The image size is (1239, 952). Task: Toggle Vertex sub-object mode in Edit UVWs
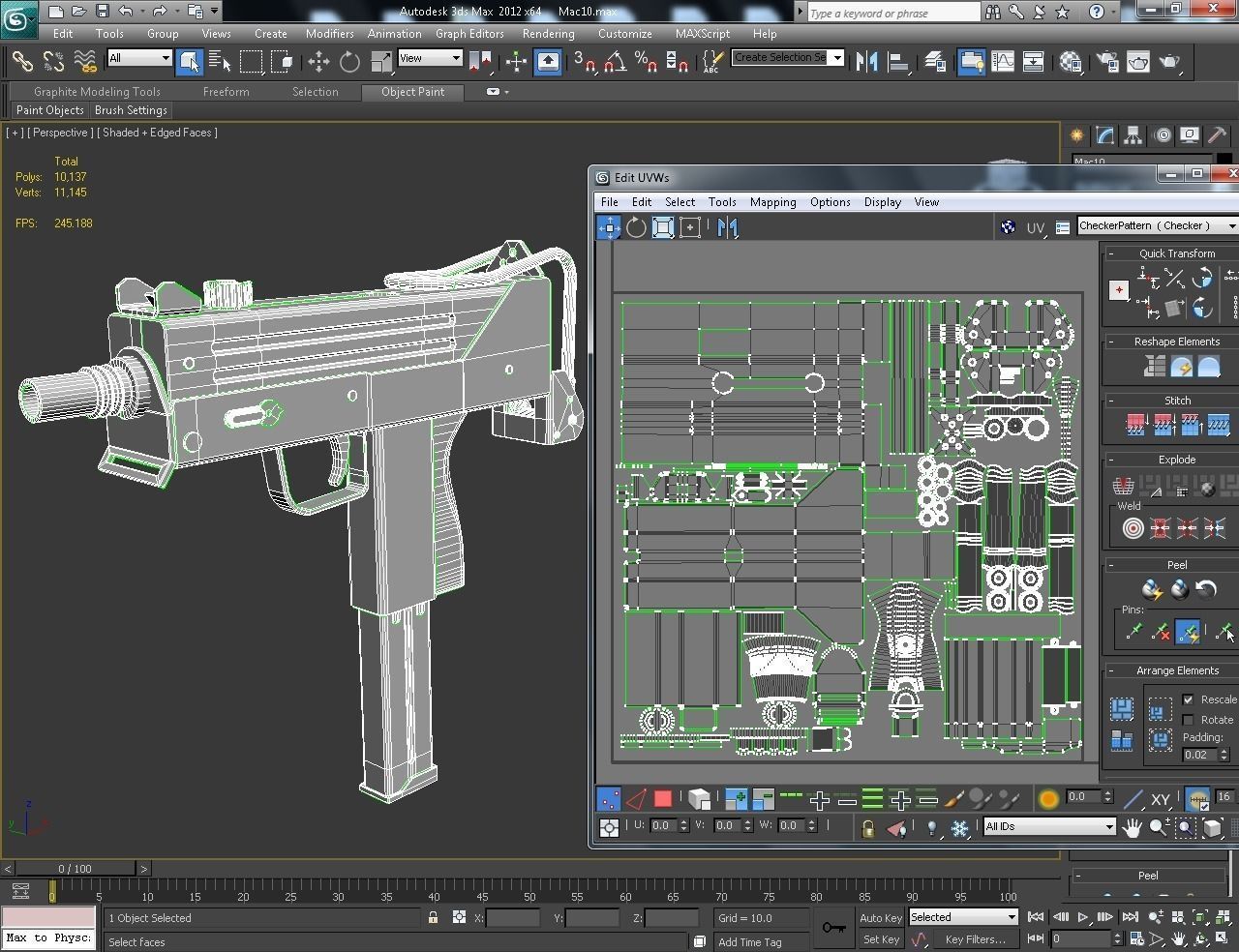608,799
